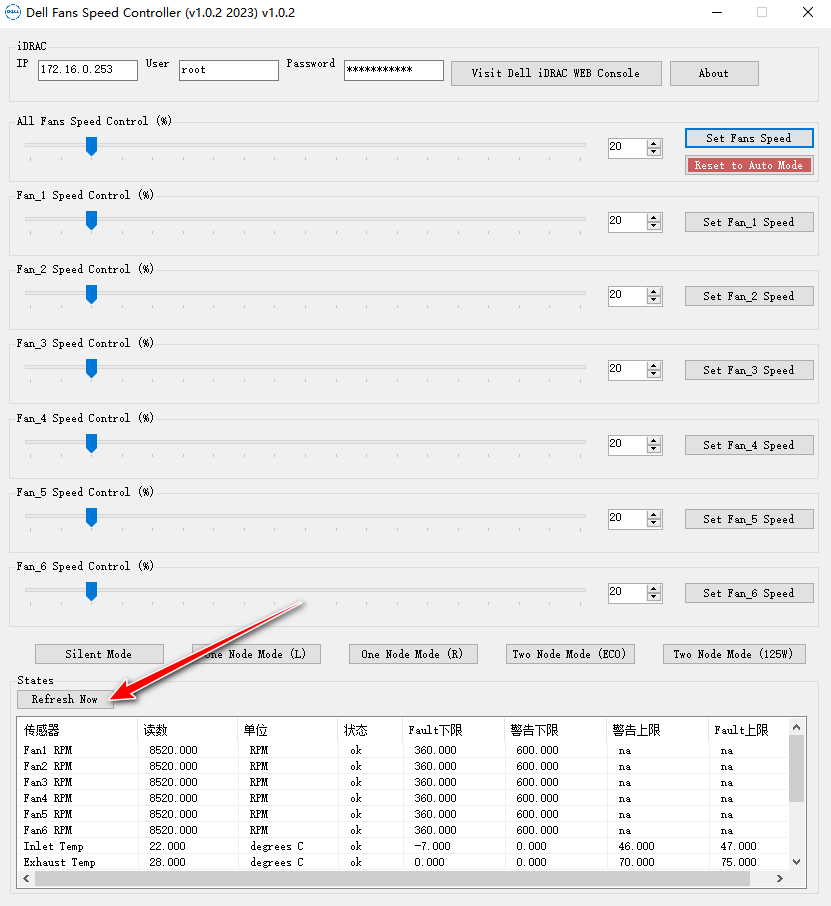Choose Two Node Mode (ECO) preset
Image resolution: width=831 pixels, height=906 pixels.
tap(570, 654)
